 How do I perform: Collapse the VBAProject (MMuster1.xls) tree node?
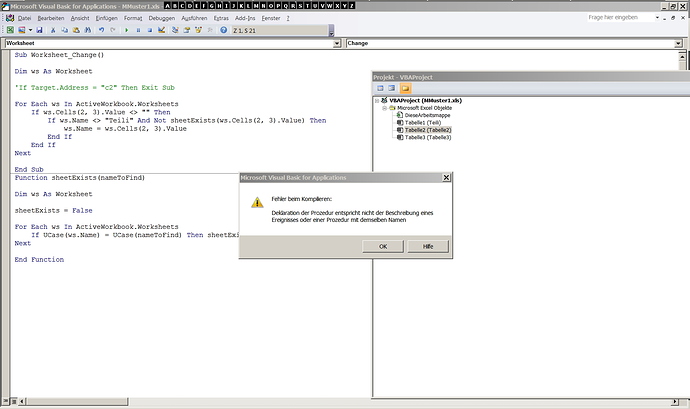[377, 101]
